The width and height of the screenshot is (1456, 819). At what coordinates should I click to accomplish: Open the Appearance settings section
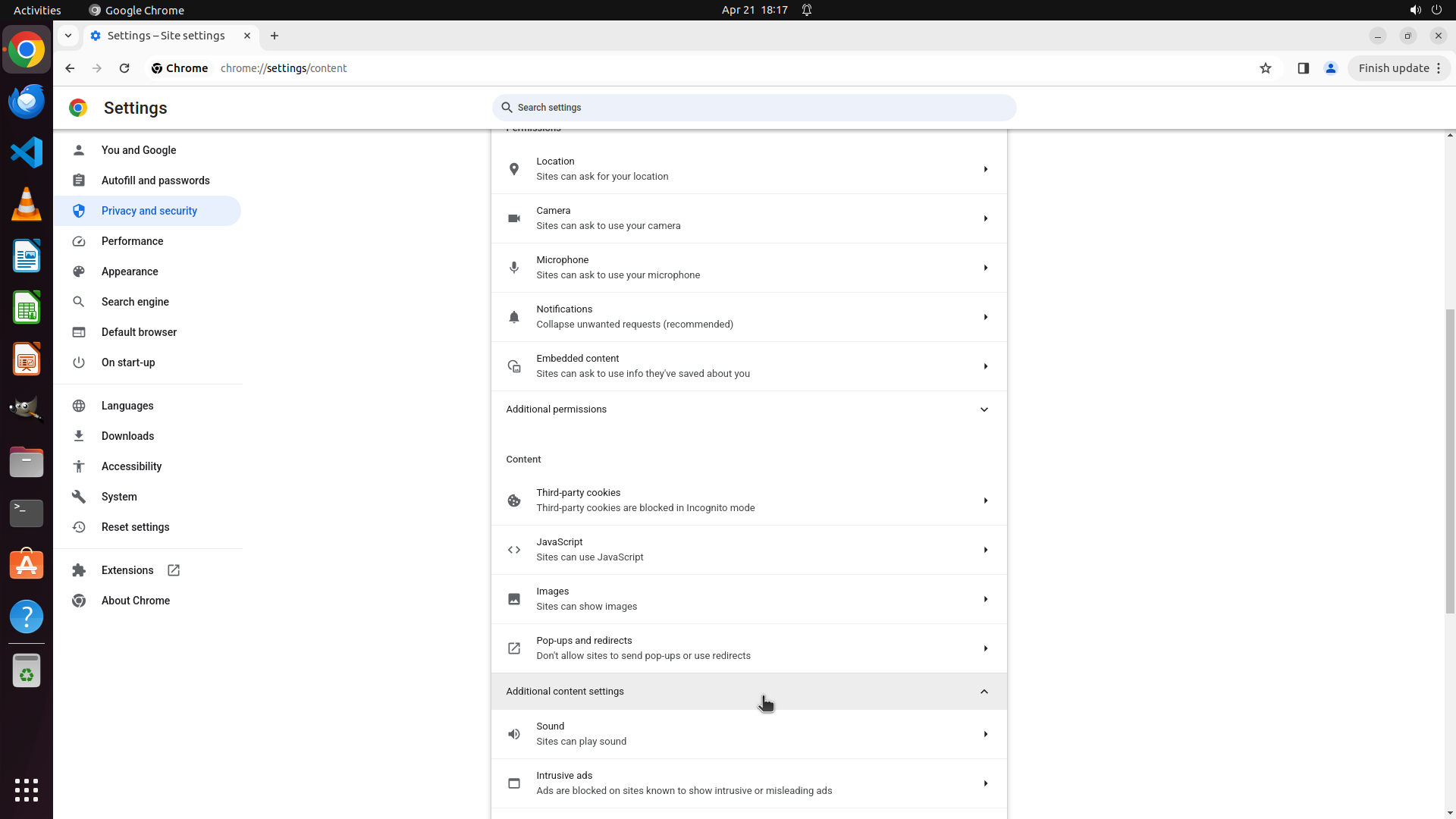[130, 271]
